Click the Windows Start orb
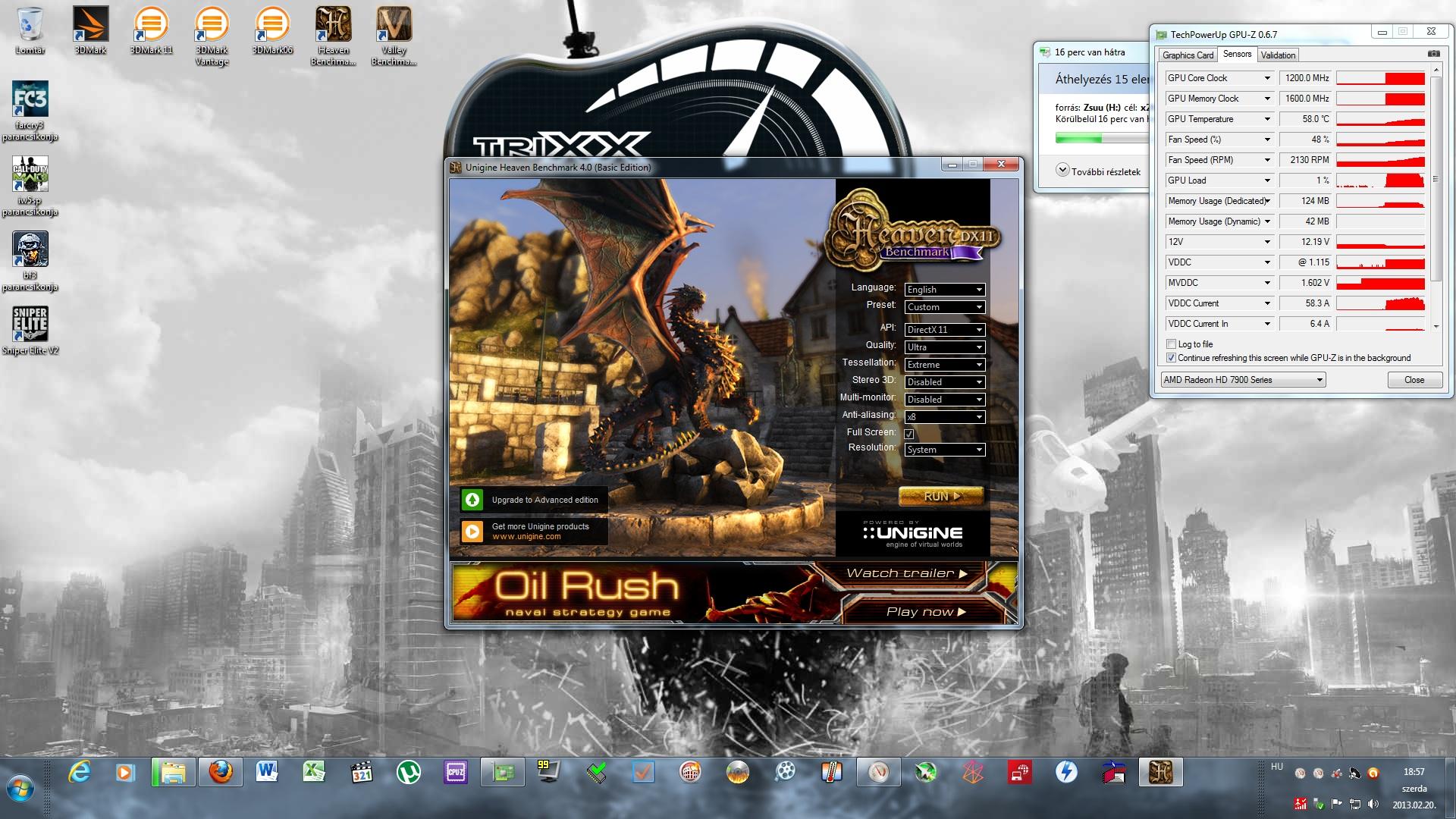The height and width of the screenshot is (819, 1456). [20, 789]
